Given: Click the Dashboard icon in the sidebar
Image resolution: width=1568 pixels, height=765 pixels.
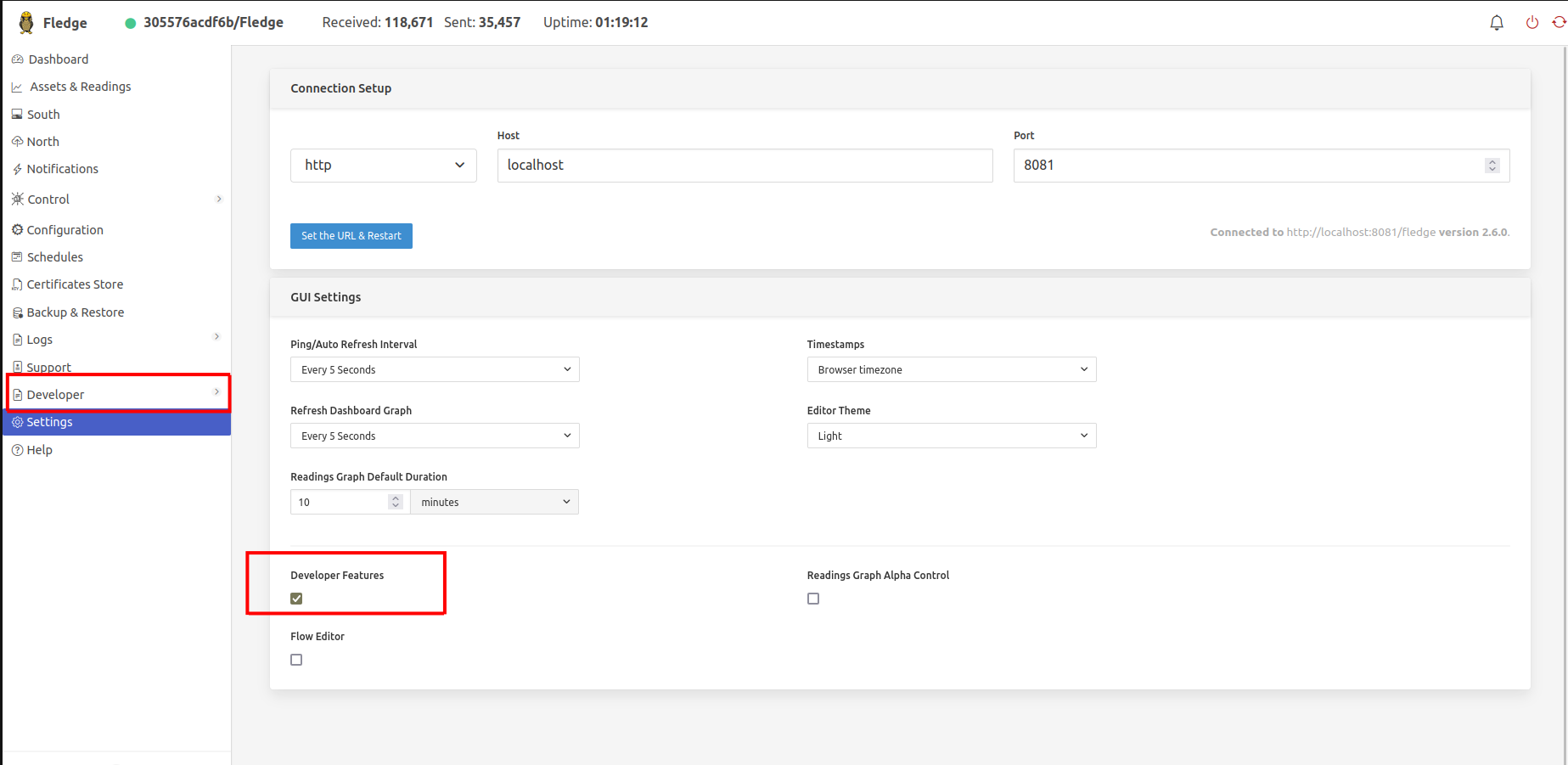Looking at the screenshot, I should coord(17,59).
